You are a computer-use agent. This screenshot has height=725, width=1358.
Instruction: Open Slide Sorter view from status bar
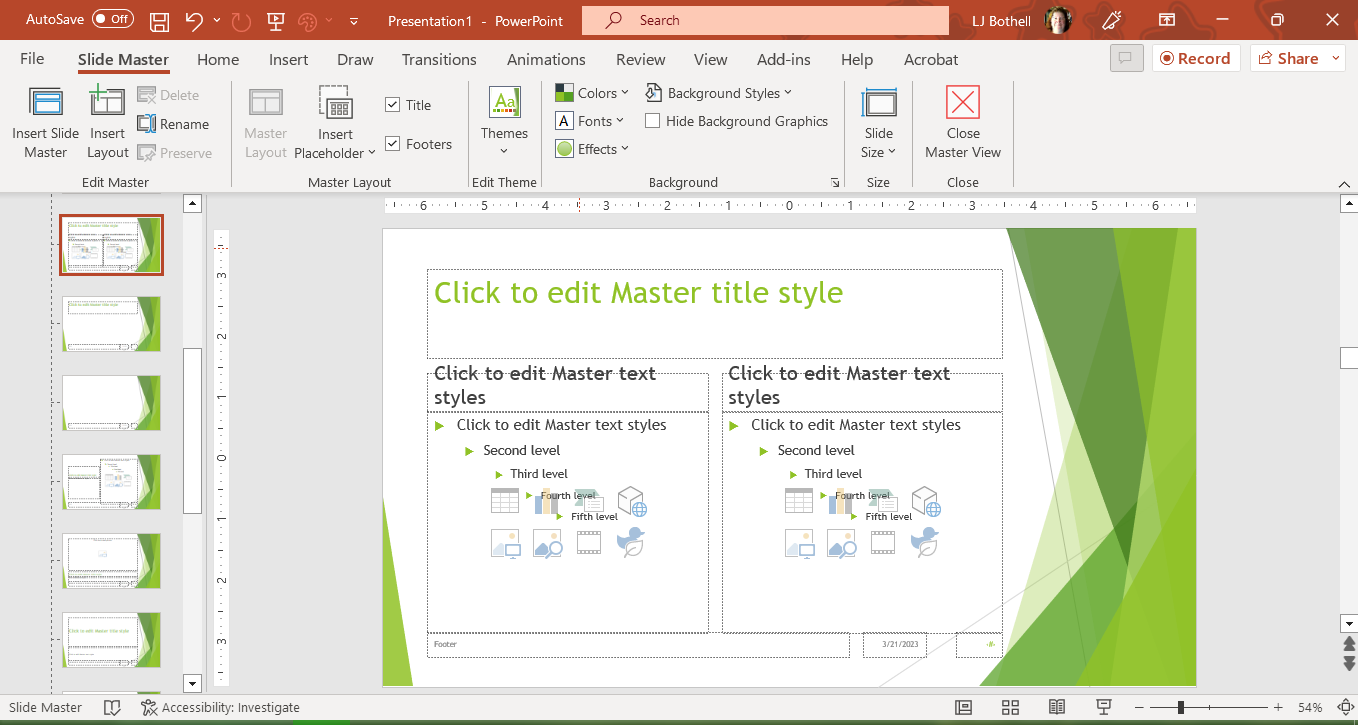click(x=1010, y=708)
